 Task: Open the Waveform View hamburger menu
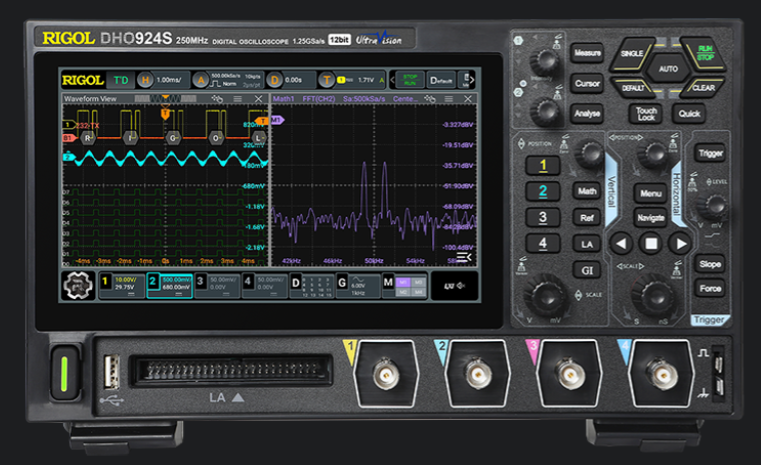pos(238,99)
